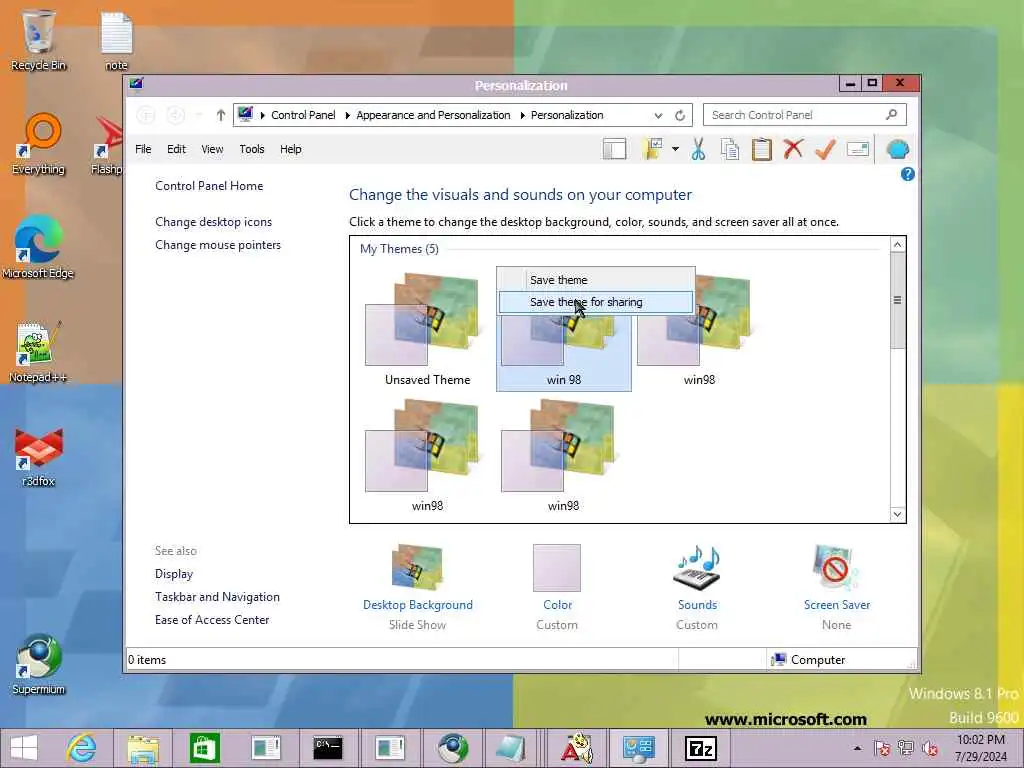
Task: Open Change mouse pointers link
Action: 218,245
